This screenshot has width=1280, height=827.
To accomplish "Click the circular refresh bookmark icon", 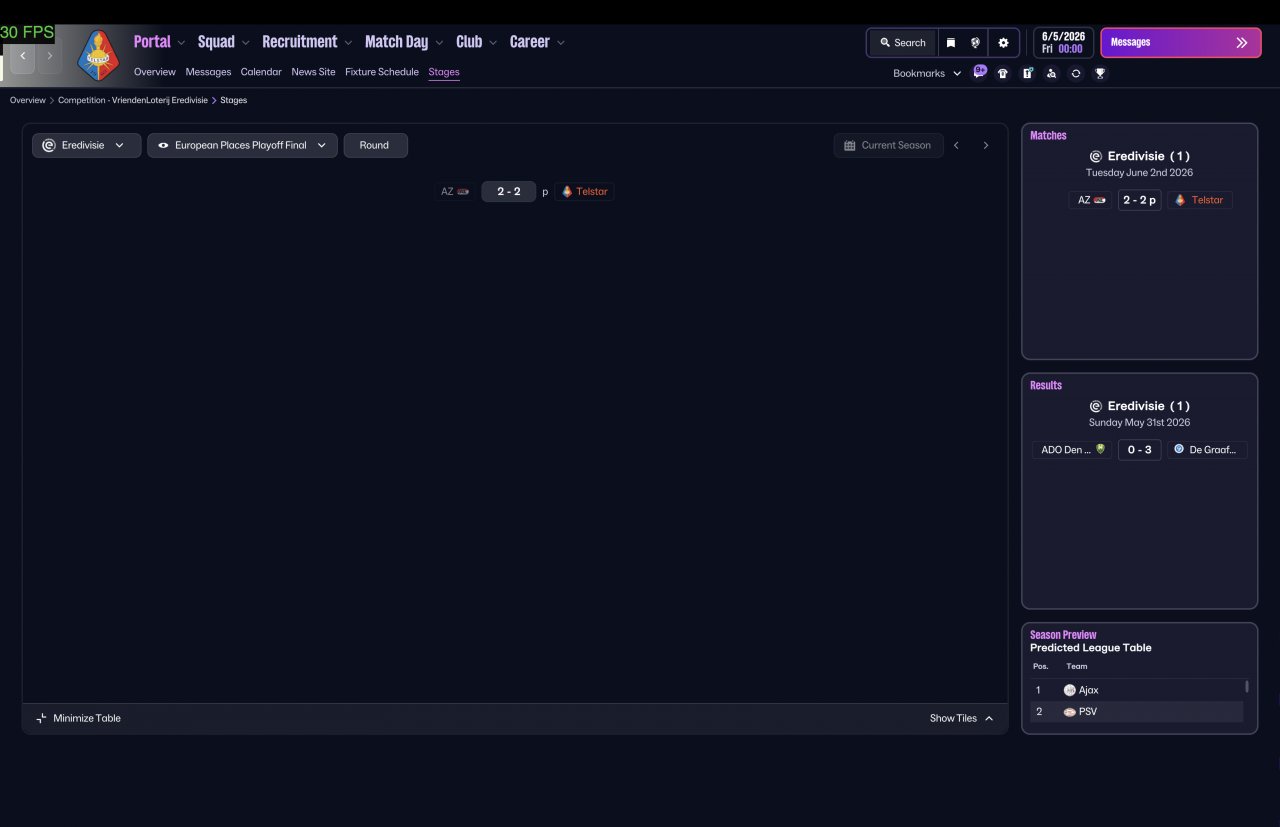I will [x=1076, y=73].
